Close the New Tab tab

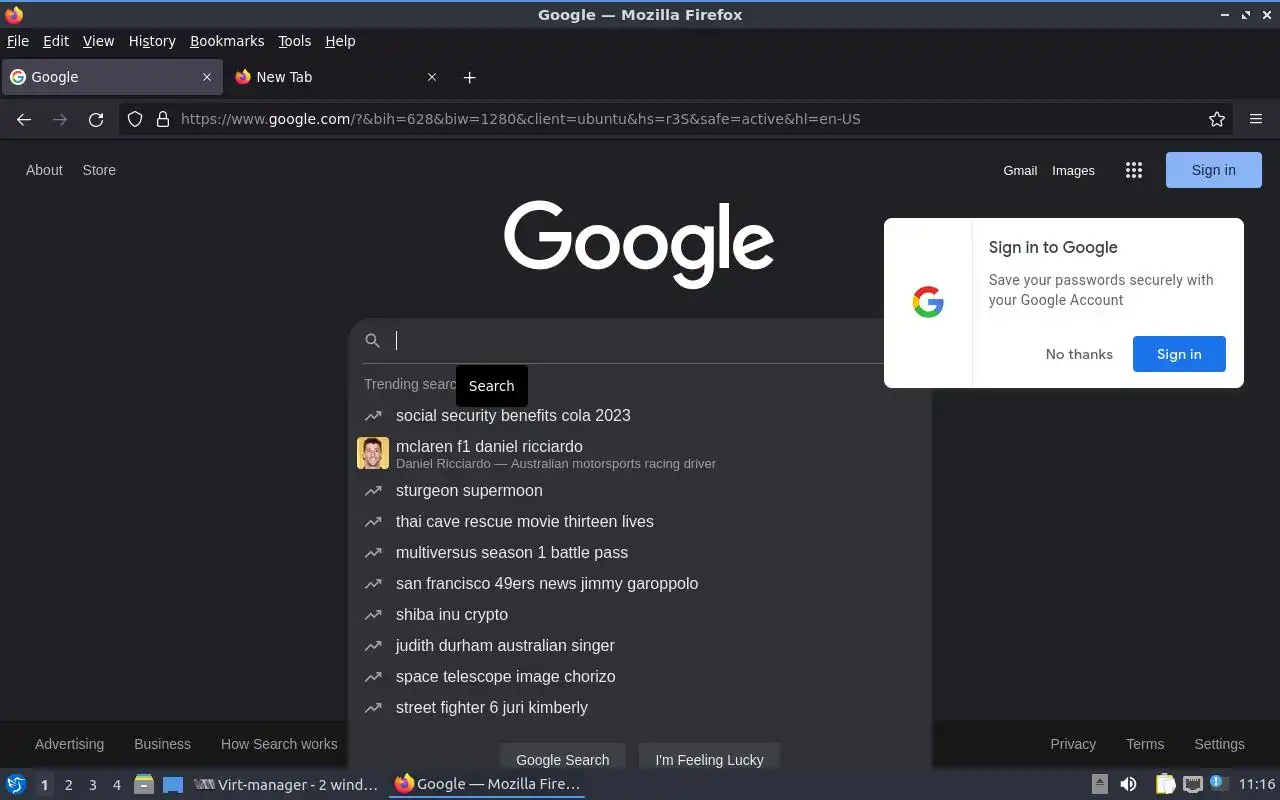pos(432,77)
